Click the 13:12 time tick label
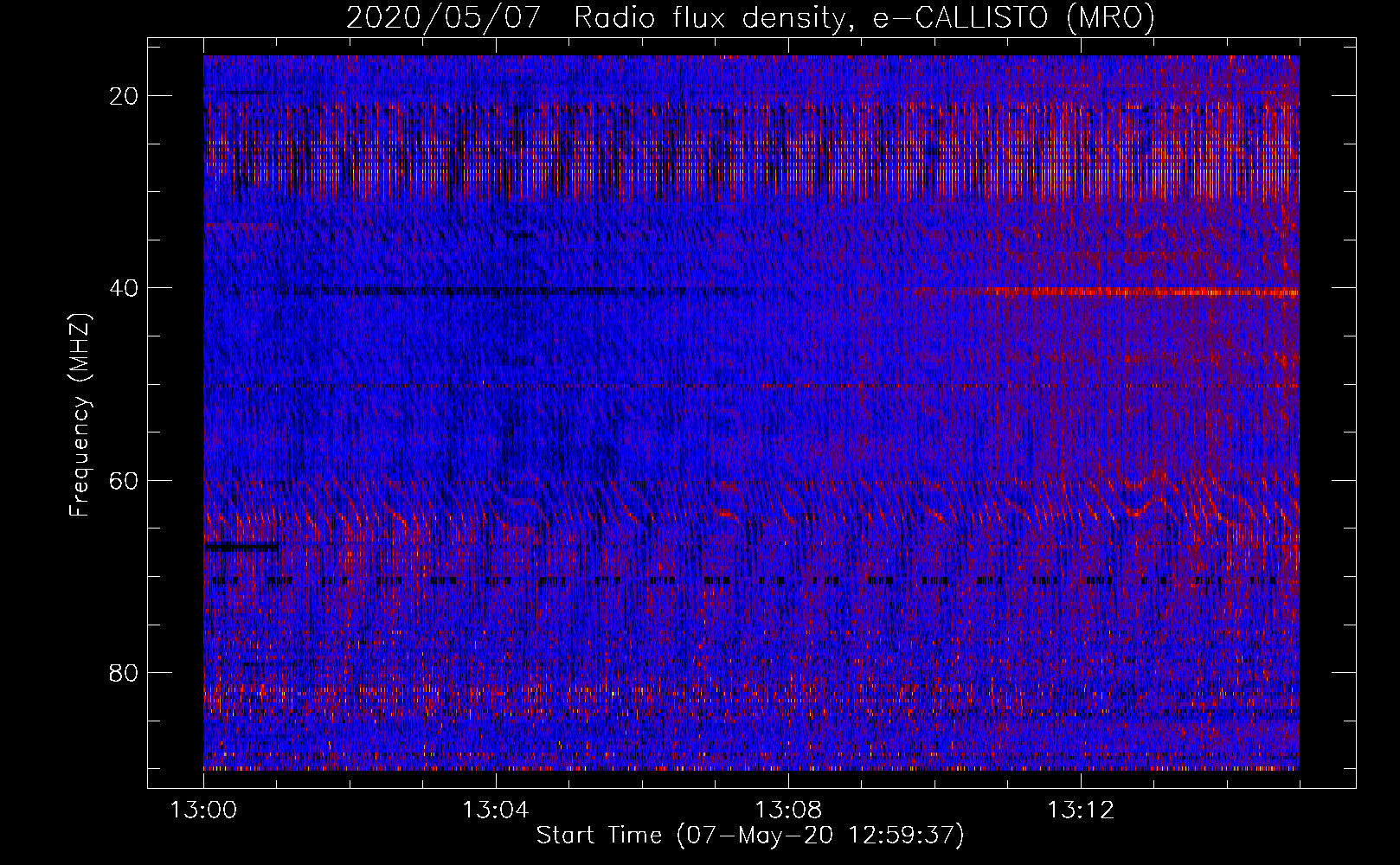Screen dimensions: 1400x865 (1080, 811)
